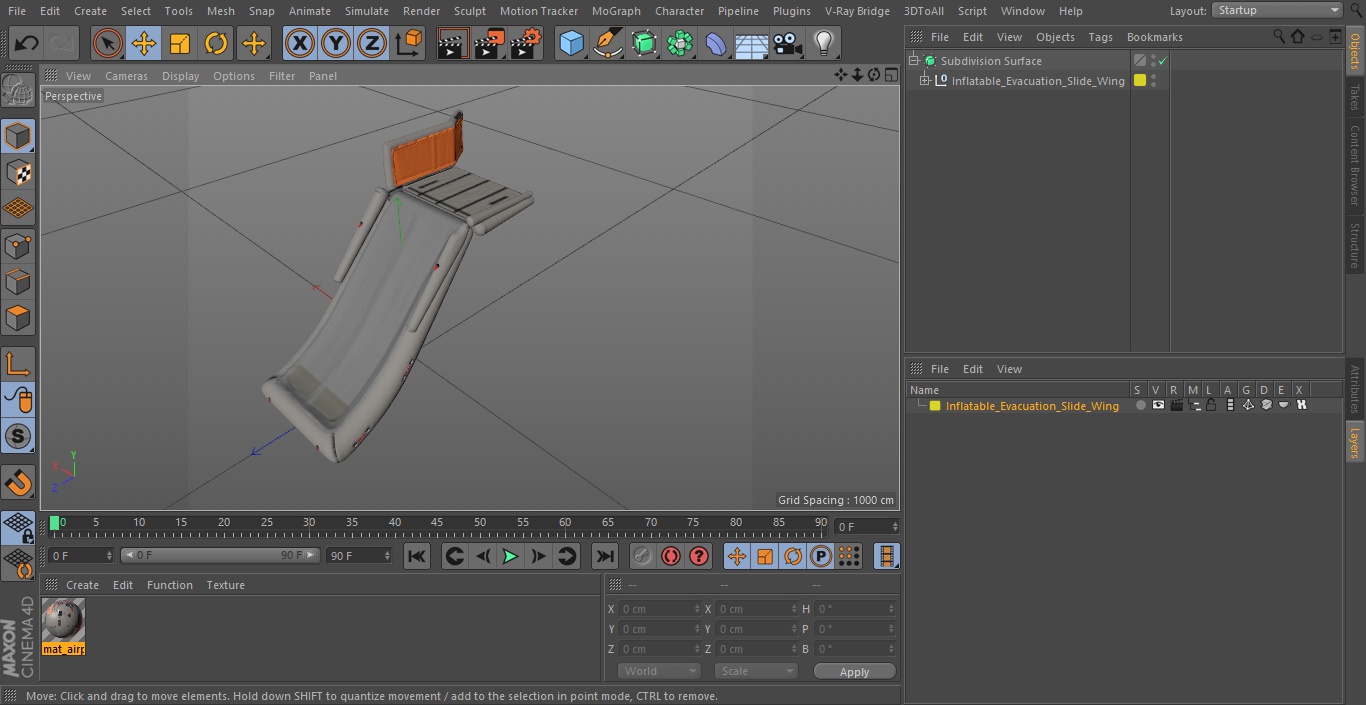Viewport: 1366px width, 705px height.
Task: Toggle position keyframe recording
Action: (737, 556)
